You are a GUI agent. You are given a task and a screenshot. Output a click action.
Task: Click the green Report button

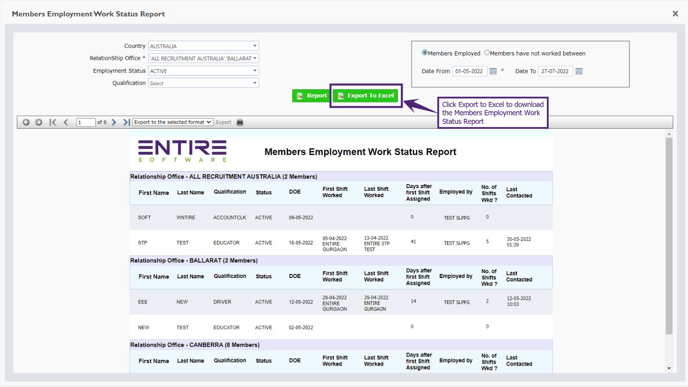pos(311,96)
